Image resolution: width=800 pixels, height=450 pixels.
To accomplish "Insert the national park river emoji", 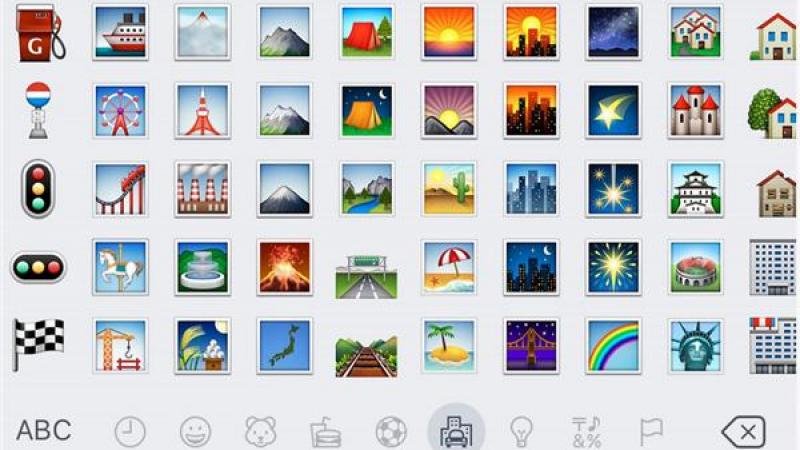I will tap(367, 189).
